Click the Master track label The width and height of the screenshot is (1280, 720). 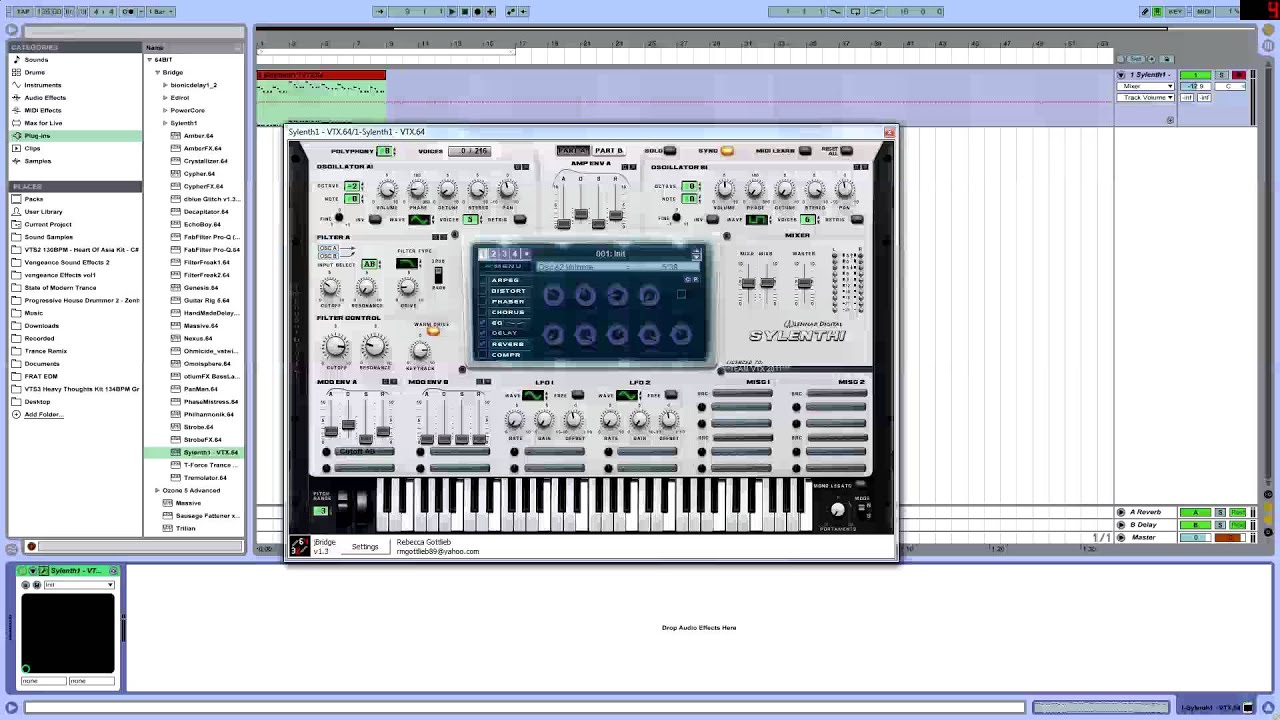[1143, 537]
